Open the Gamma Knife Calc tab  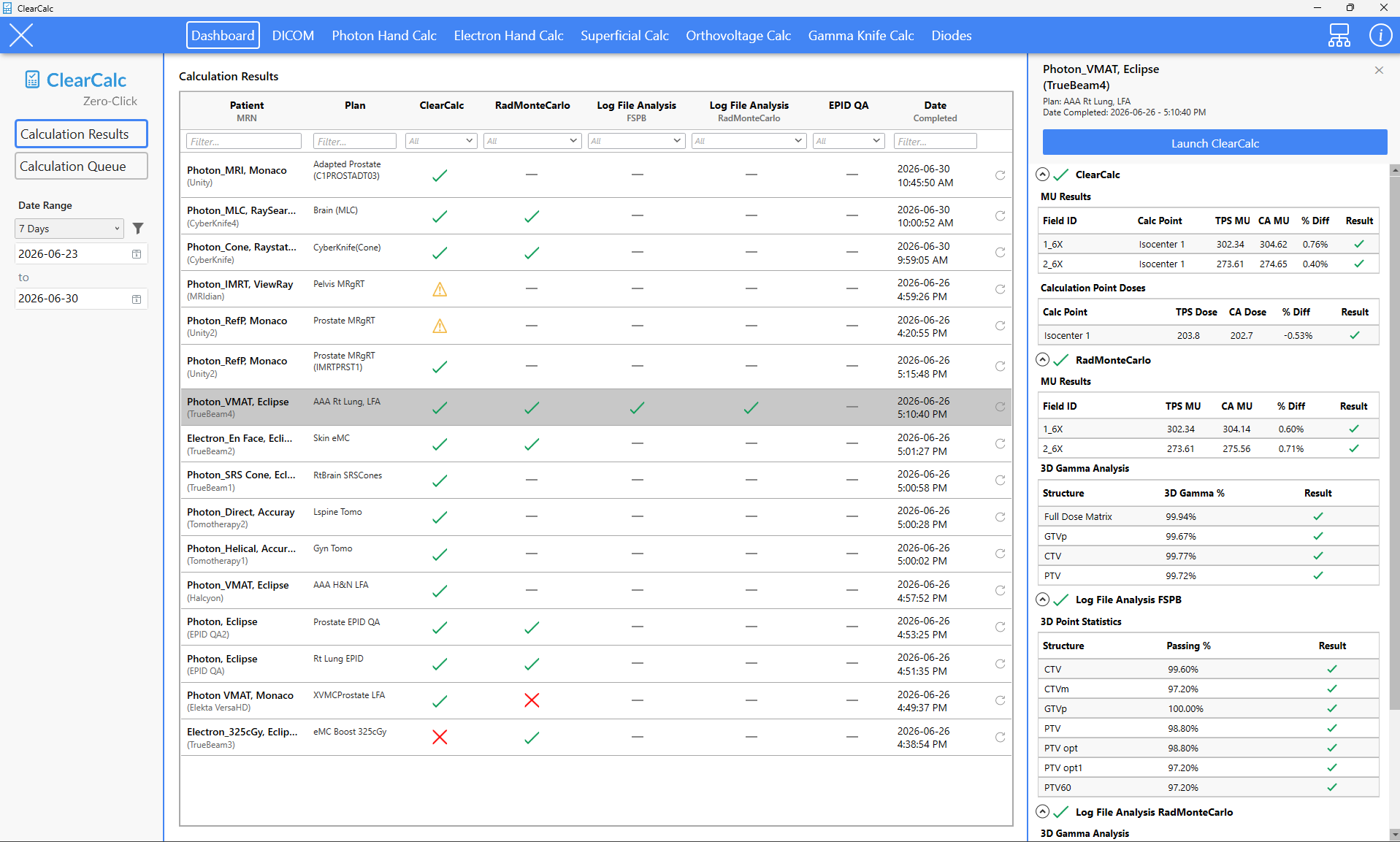[861, 35]
